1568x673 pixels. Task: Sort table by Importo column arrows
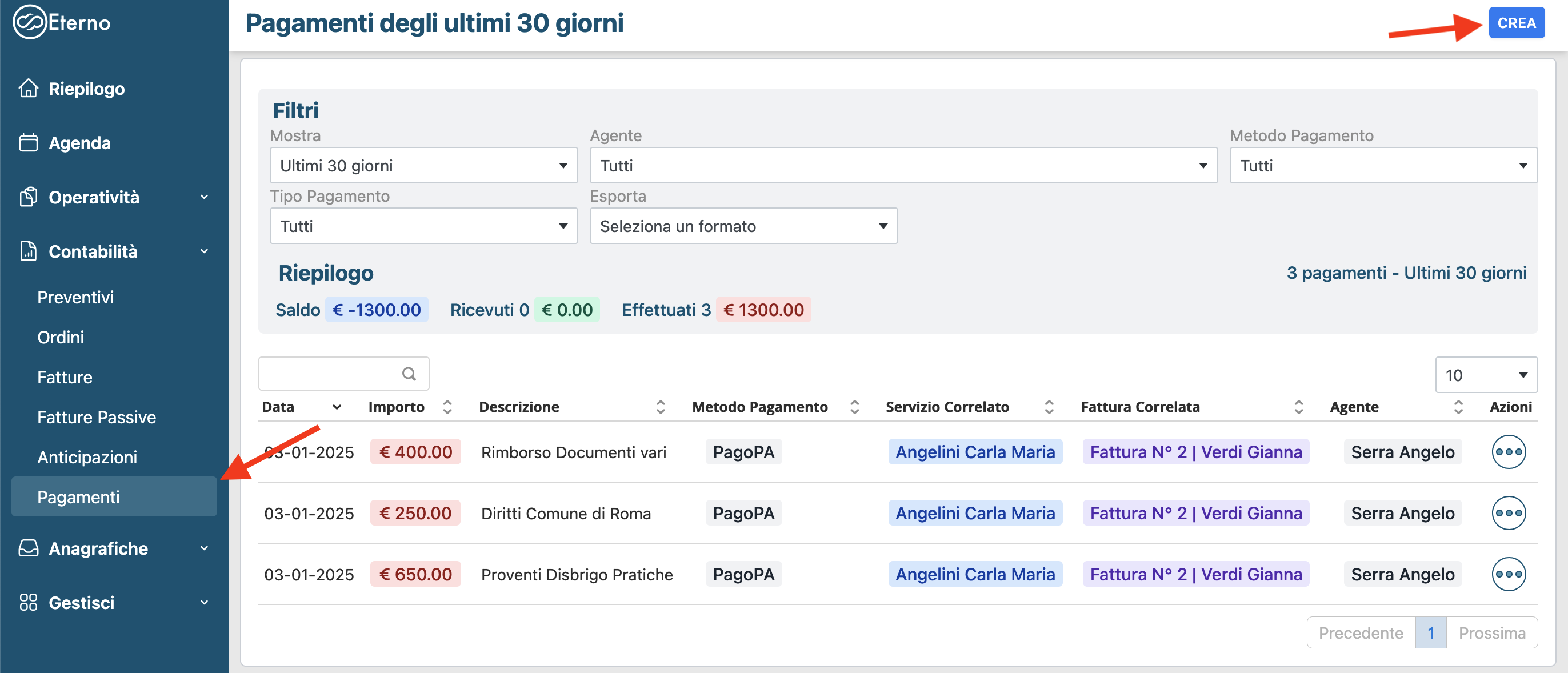[x=447, y=406]
